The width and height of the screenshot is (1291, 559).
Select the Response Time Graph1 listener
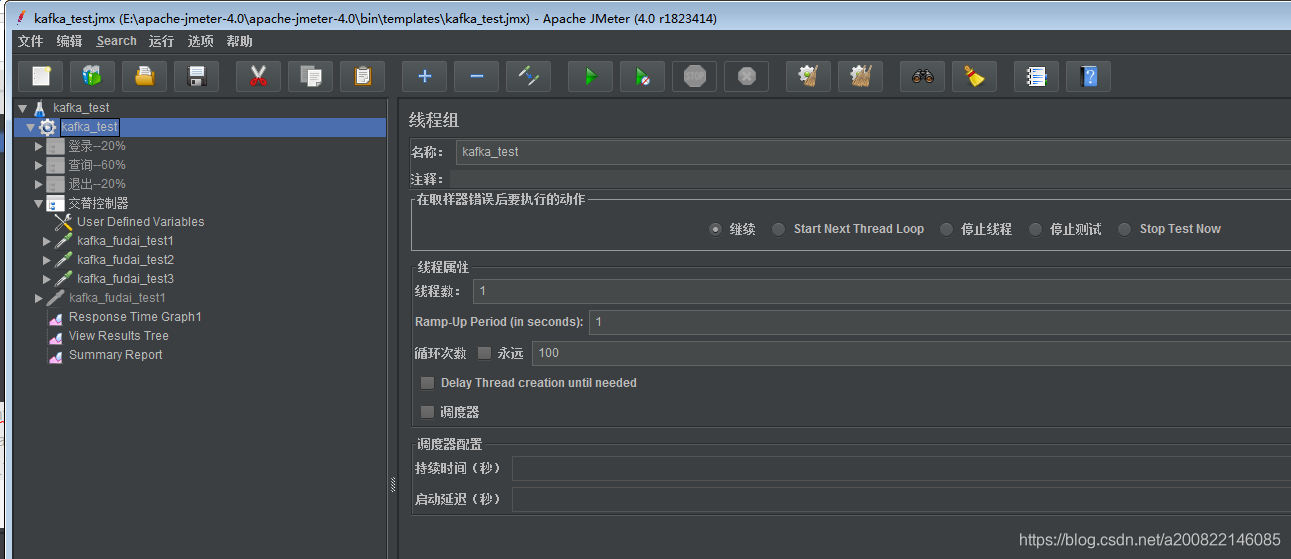click(x=135, y=317)
